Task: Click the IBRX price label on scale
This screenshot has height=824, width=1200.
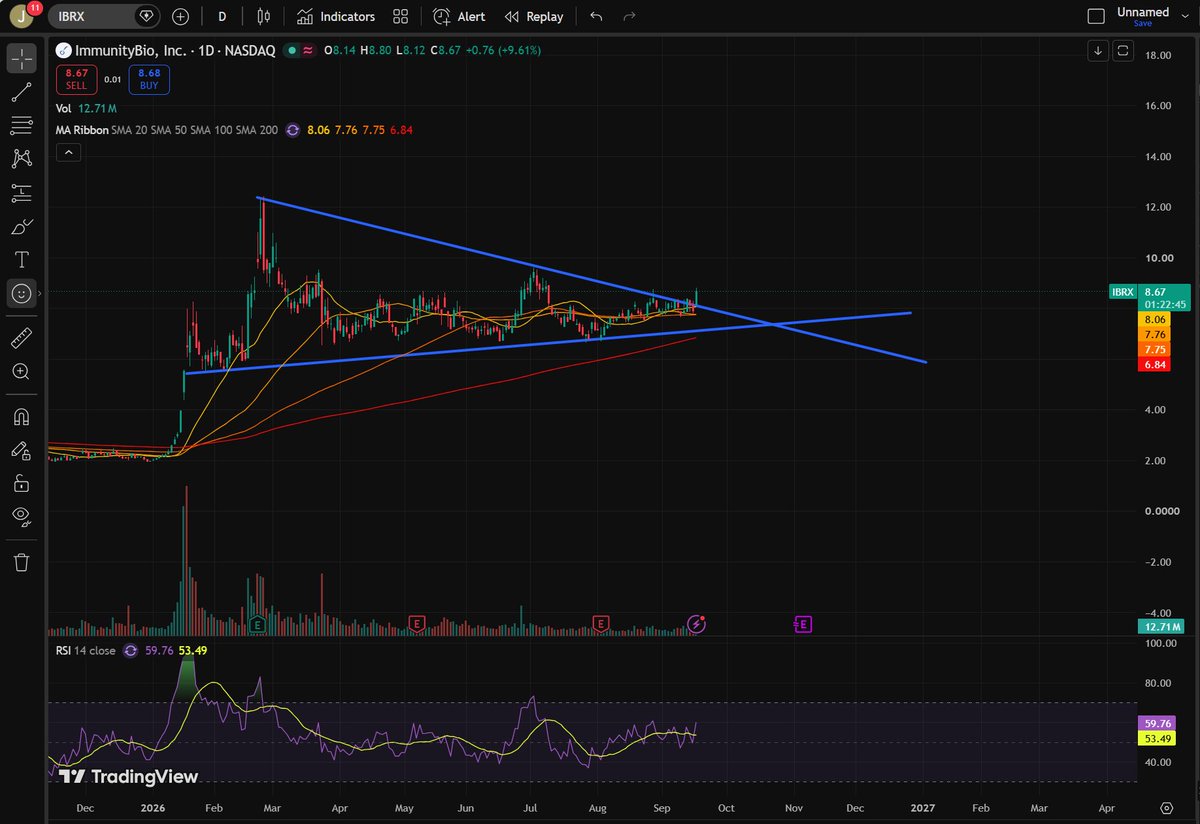Action: coord(1121,292)
